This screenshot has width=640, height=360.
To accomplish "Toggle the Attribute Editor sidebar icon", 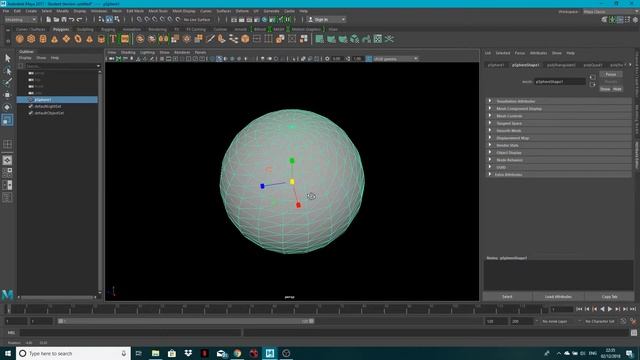I will 620,20.
